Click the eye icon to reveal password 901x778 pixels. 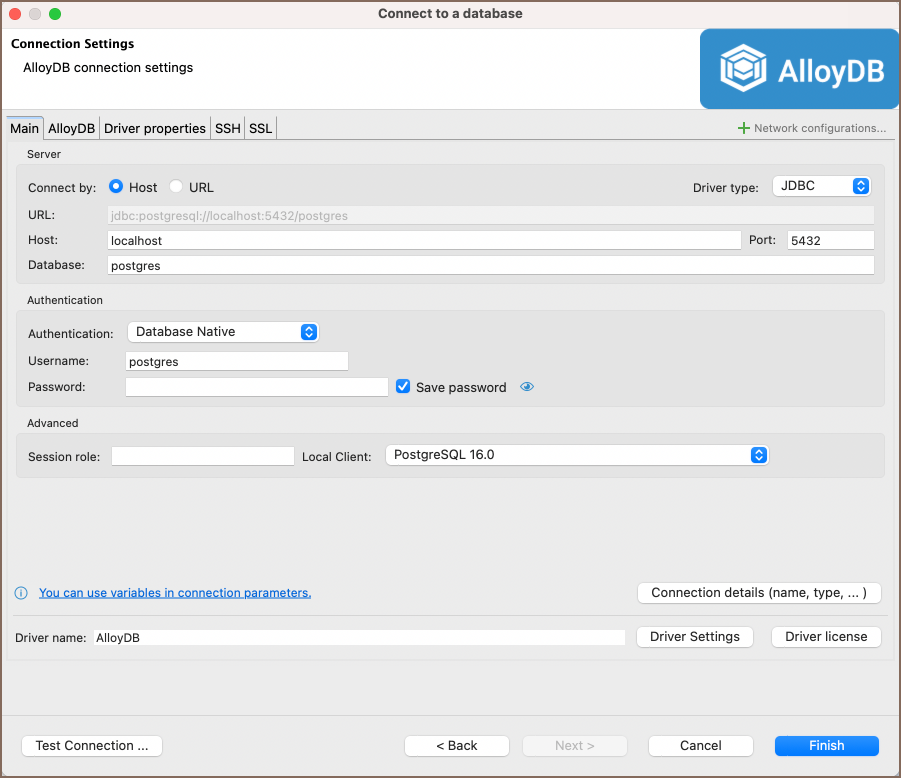527,387
